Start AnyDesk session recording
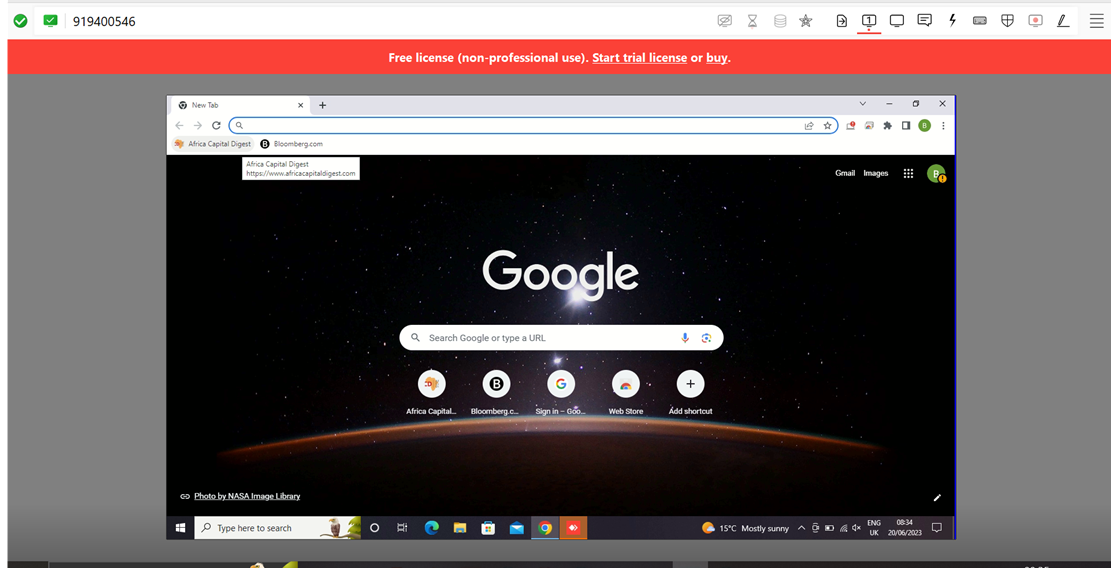 [x=1035, y=21]
